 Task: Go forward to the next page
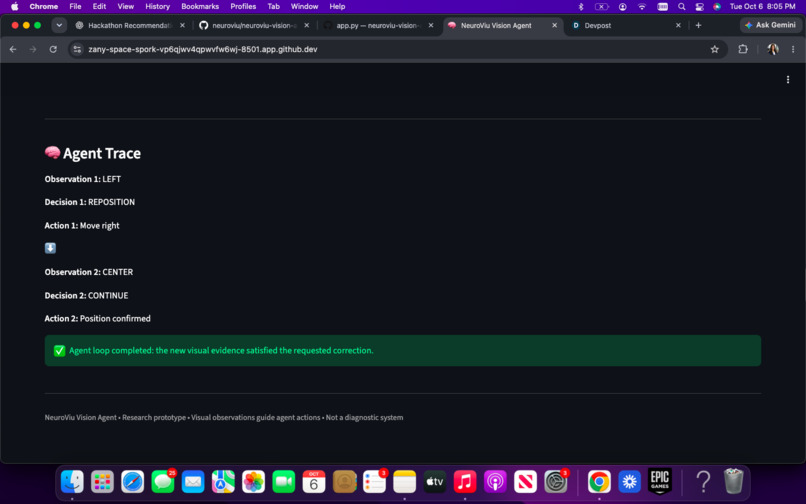point(33,49)
